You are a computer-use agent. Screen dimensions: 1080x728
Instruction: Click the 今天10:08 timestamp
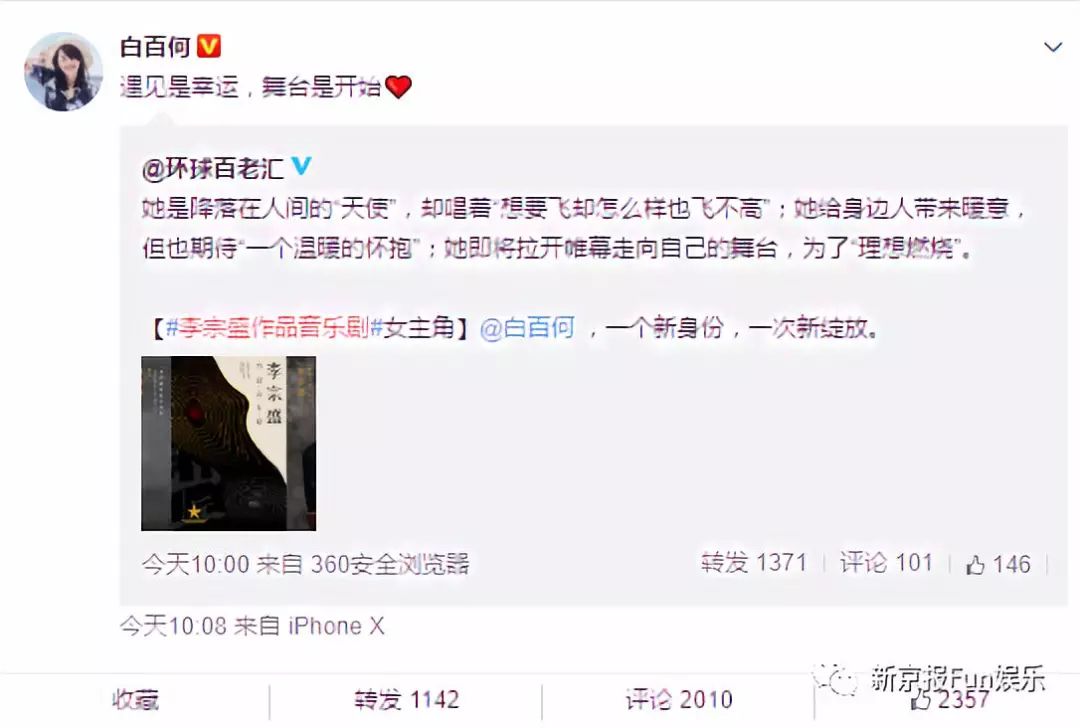173,625
